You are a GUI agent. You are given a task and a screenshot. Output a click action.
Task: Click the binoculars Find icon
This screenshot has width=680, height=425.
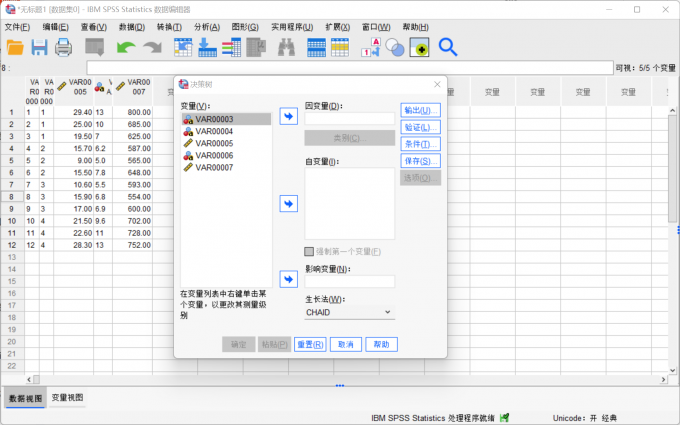point(286,47)
